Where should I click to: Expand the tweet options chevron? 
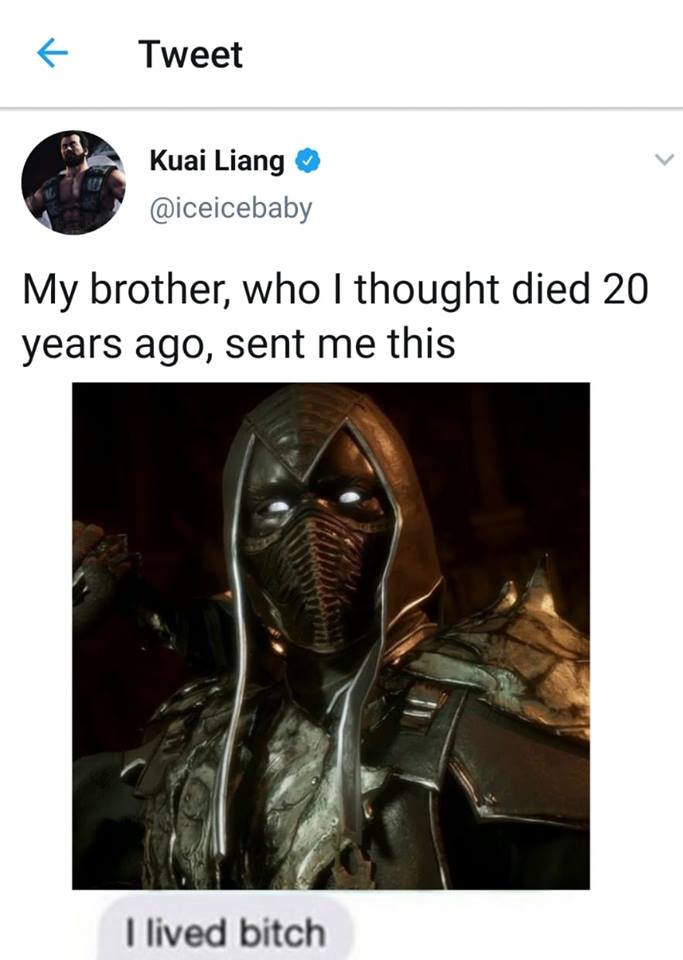click(664, 160)
